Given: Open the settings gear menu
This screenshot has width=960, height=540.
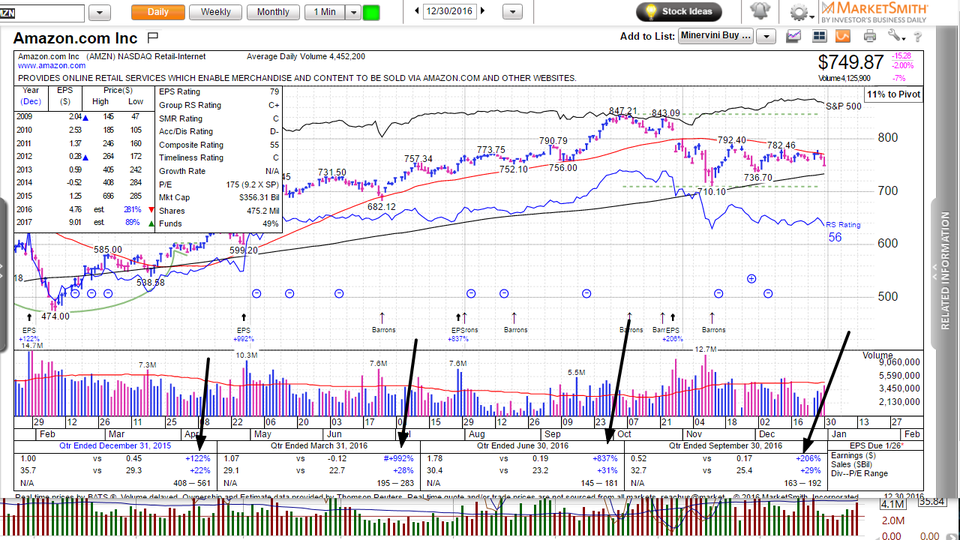Looking at the screenshot, I should coord(798,12).
